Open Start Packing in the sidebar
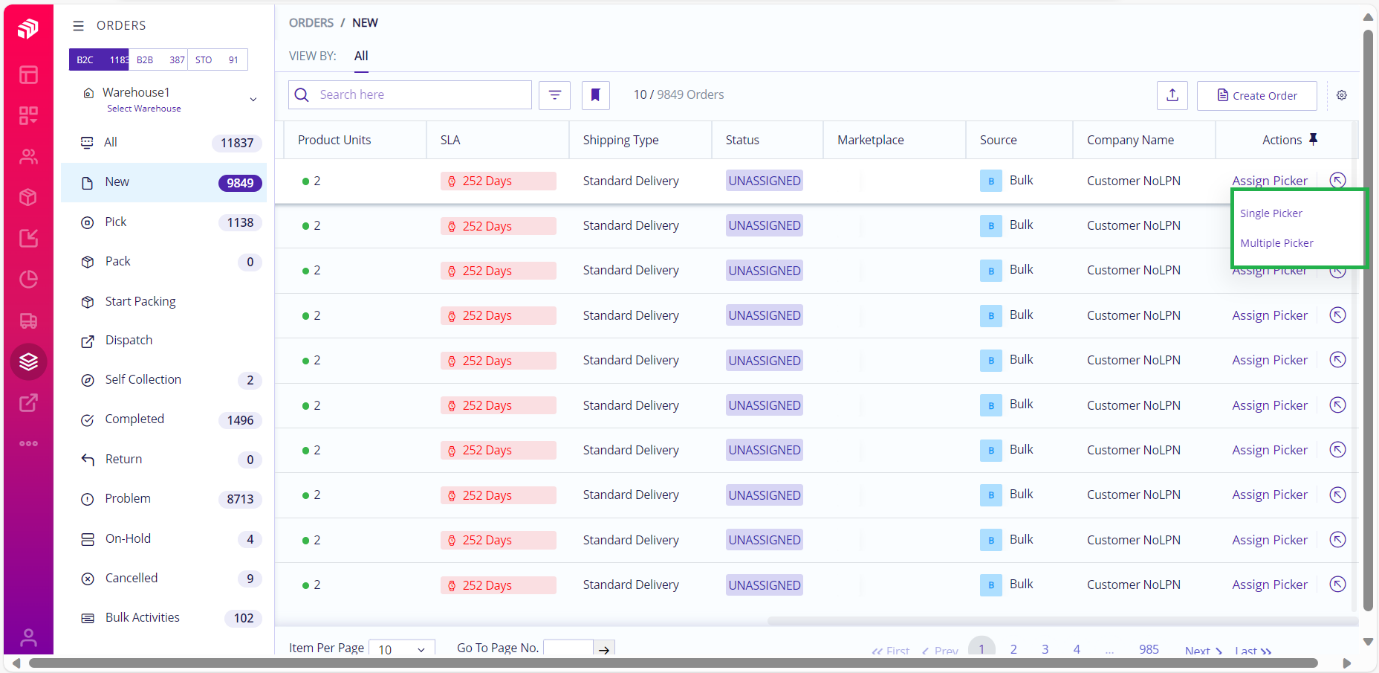Image resolution: width=1379 pixels, height=673 pixels. pyautogui.click(x=164, y=301)
